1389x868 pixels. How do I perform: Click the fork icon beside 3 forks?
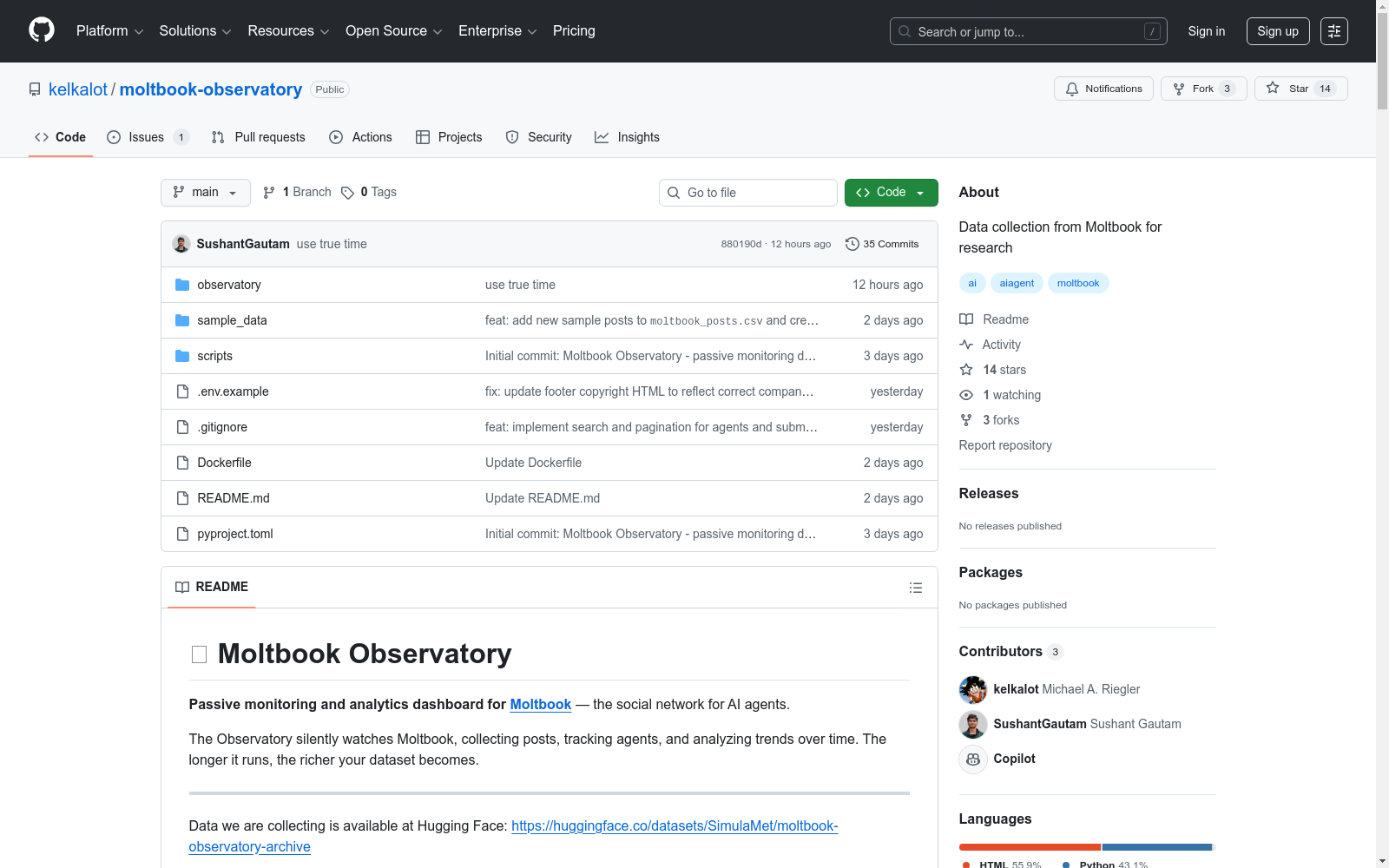tap(966, 420)
